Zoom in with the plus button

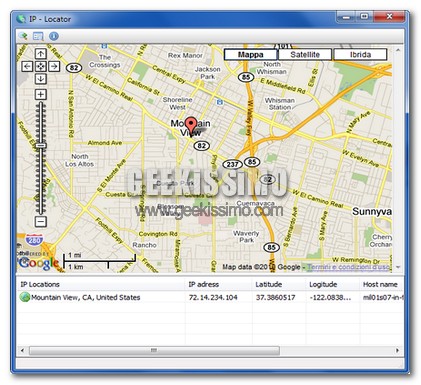point(41,94)
